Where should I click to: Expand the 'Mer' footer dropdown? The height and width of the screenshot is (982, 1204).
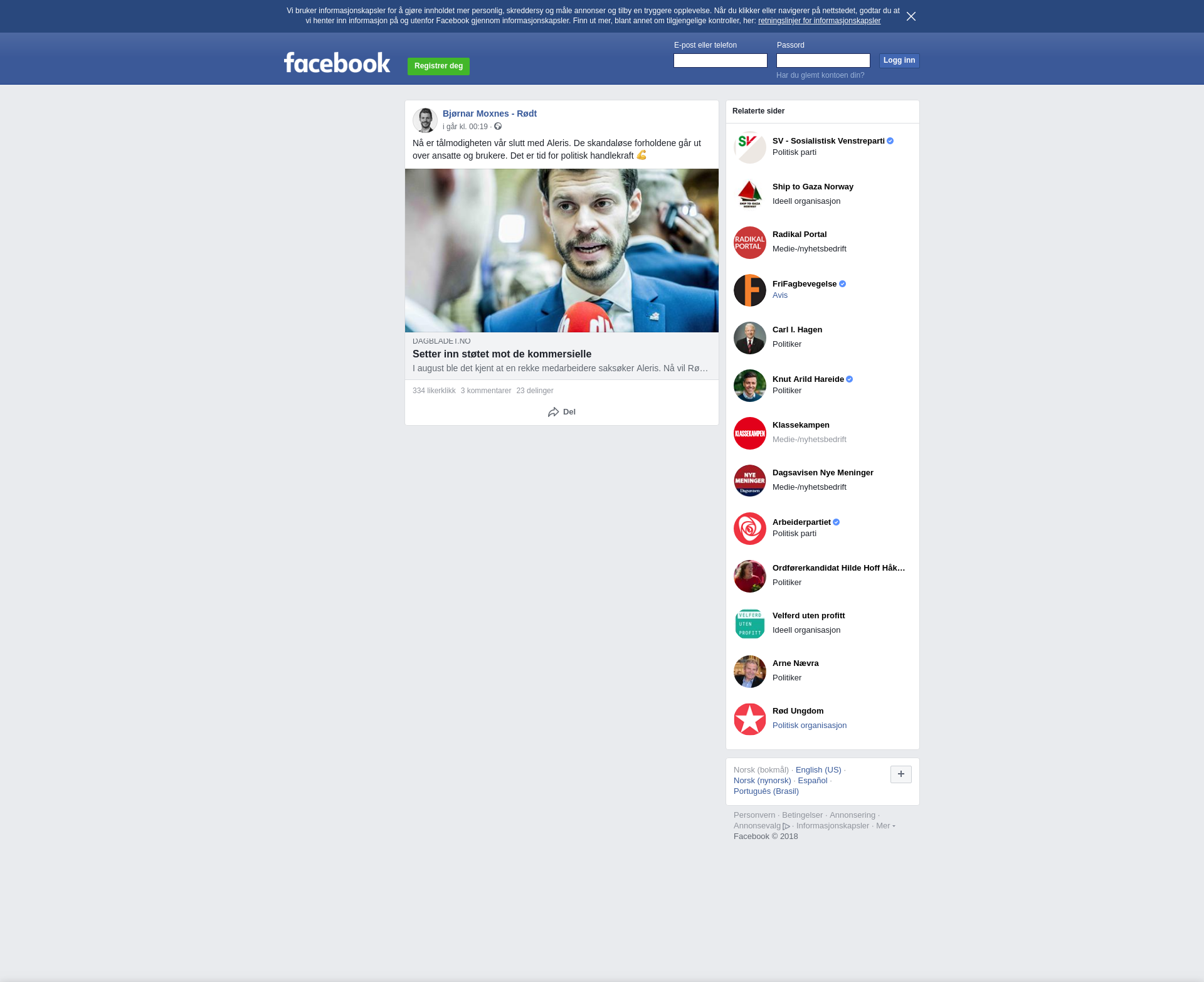tap(885, 826)
